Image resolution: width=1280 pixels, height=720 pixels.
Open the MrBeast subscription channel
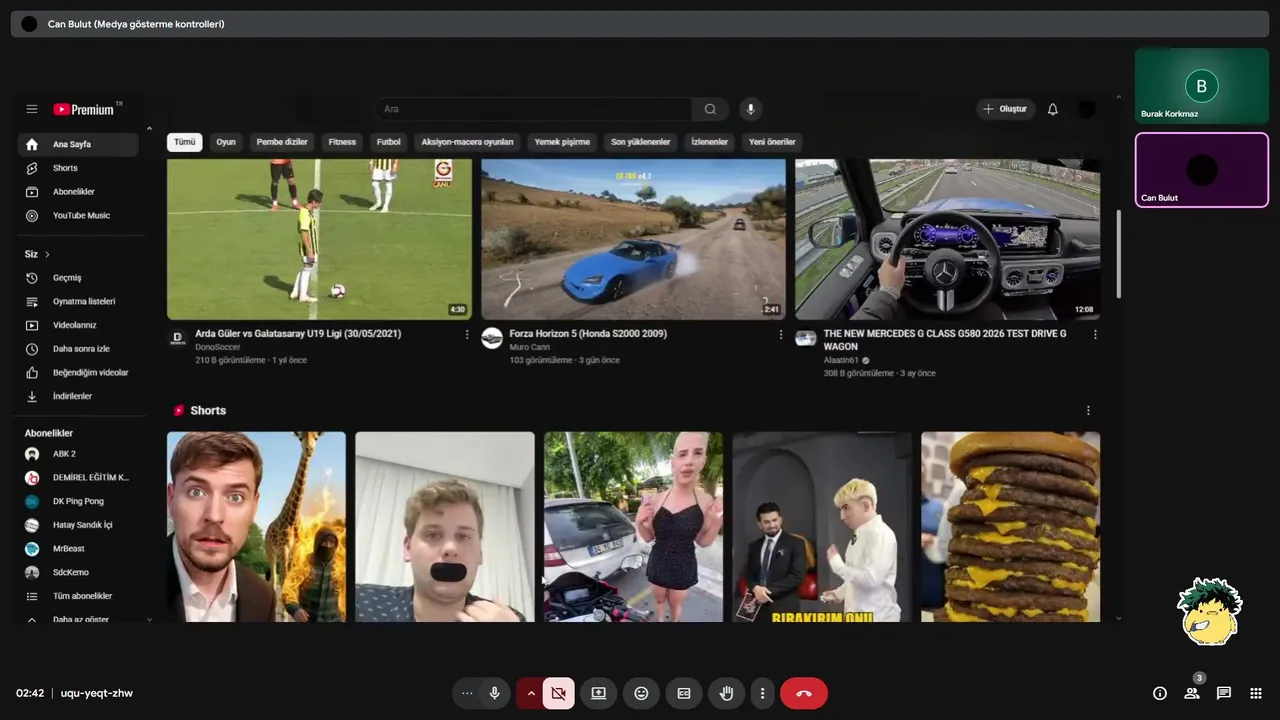click(x=78, y=549)
